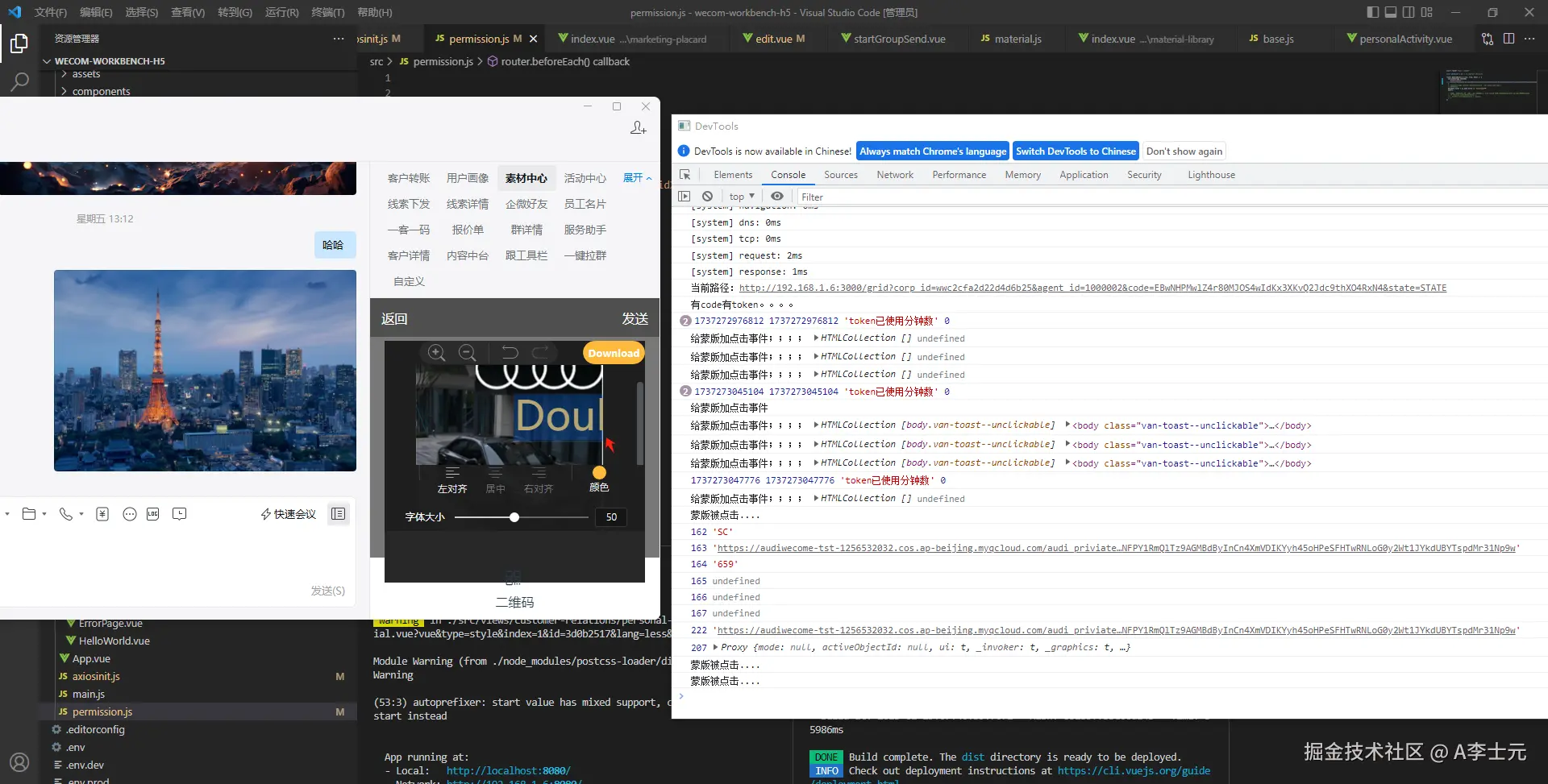Viewport: 1548px width, 784px height.
Task: Click Switch DevTools to Chinese
Action: (x=1076, y=151)
